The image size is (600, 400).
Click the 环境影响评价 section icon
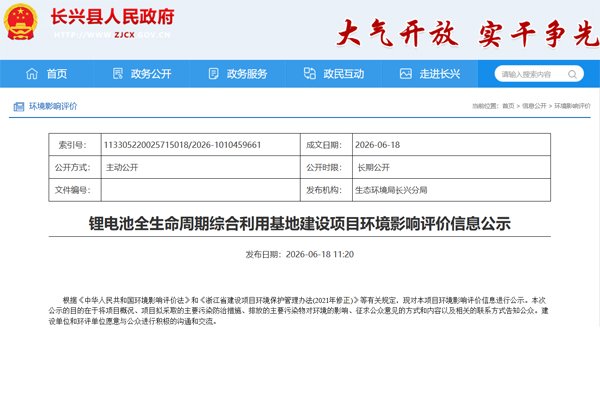point(19,106)
